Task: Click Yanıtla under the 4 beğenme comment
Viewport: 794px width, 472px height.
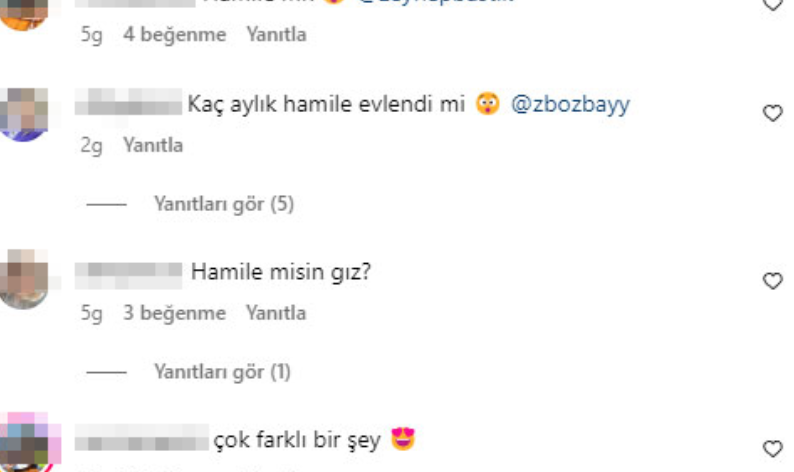Action: tap(276, 34)
